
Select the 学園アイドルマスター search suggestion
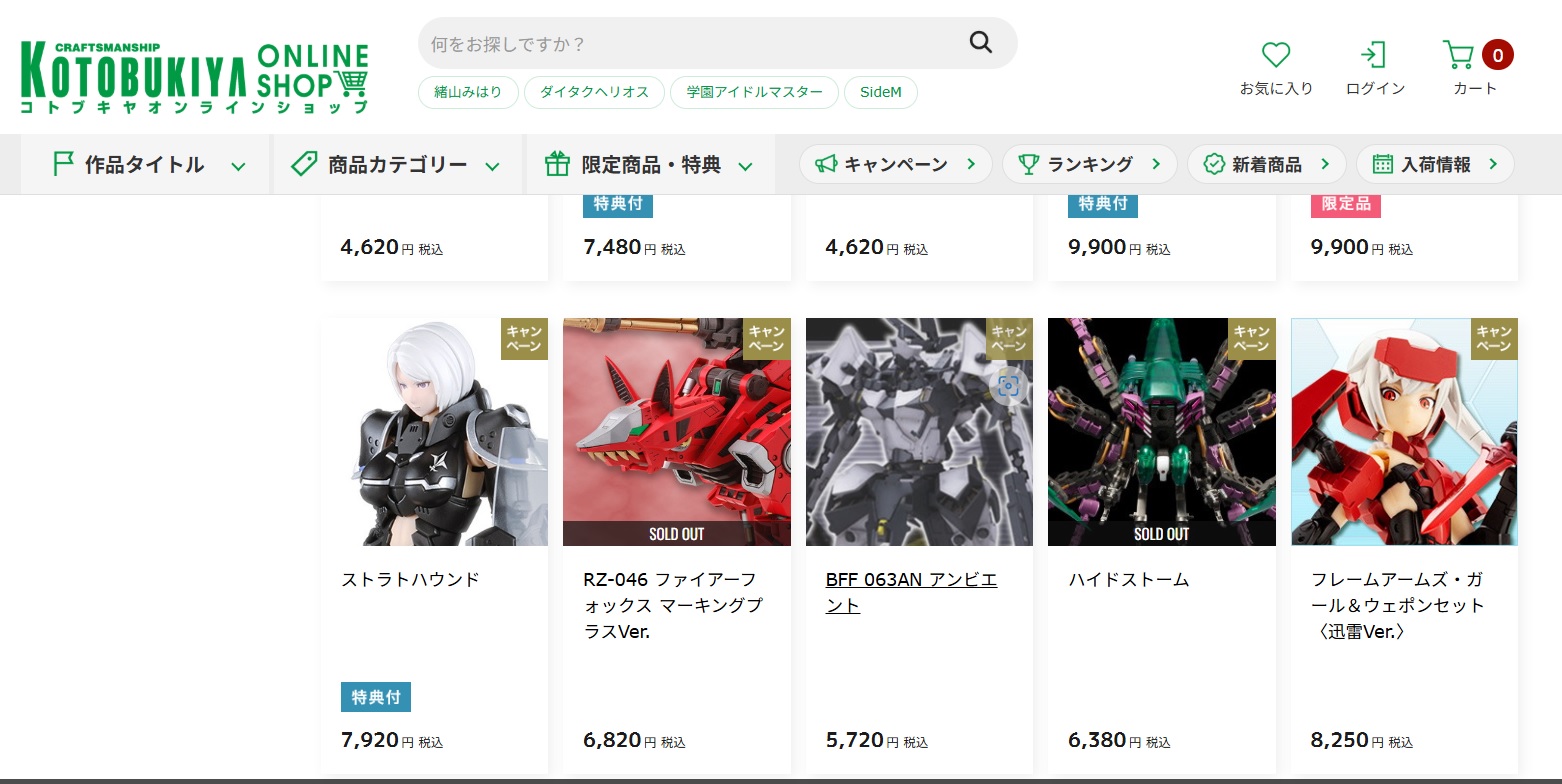pyautogui.click(x=754, y=92)
